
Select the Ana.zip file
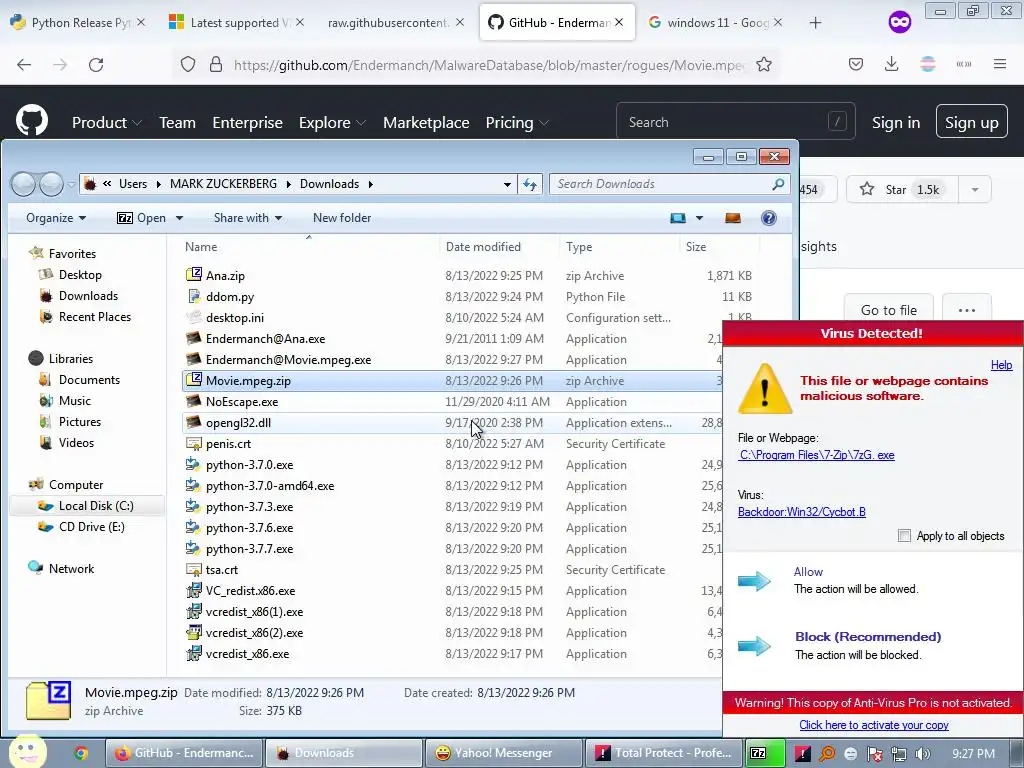225,276
